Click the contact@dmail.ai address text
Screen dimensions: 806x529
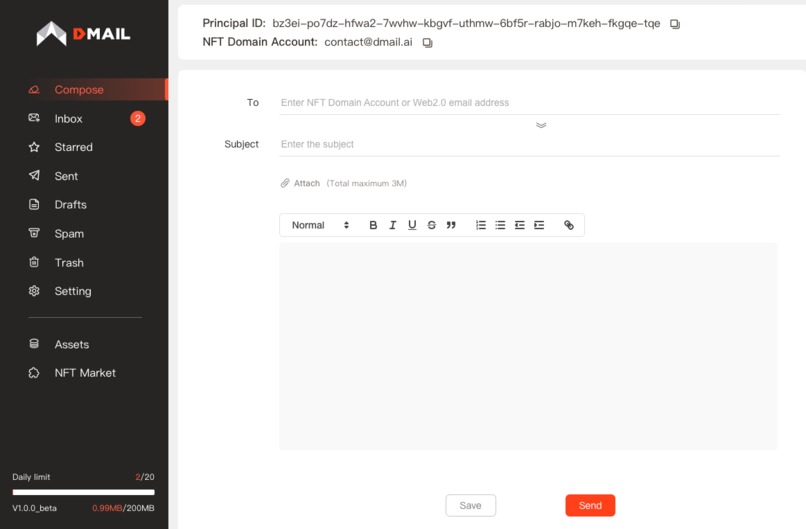(x=368, y=42)
